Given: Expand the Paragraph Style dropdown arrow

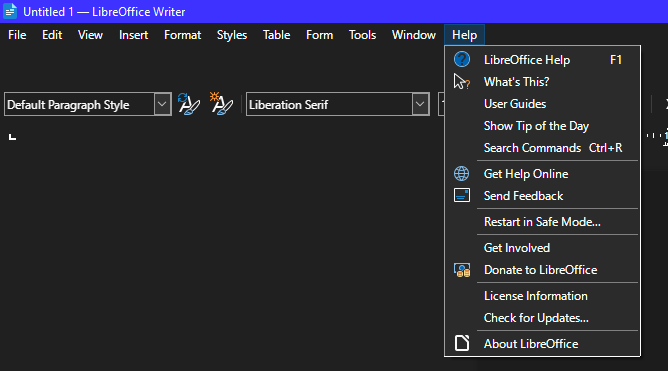Looking at the screenshot, I should (162, 104).
